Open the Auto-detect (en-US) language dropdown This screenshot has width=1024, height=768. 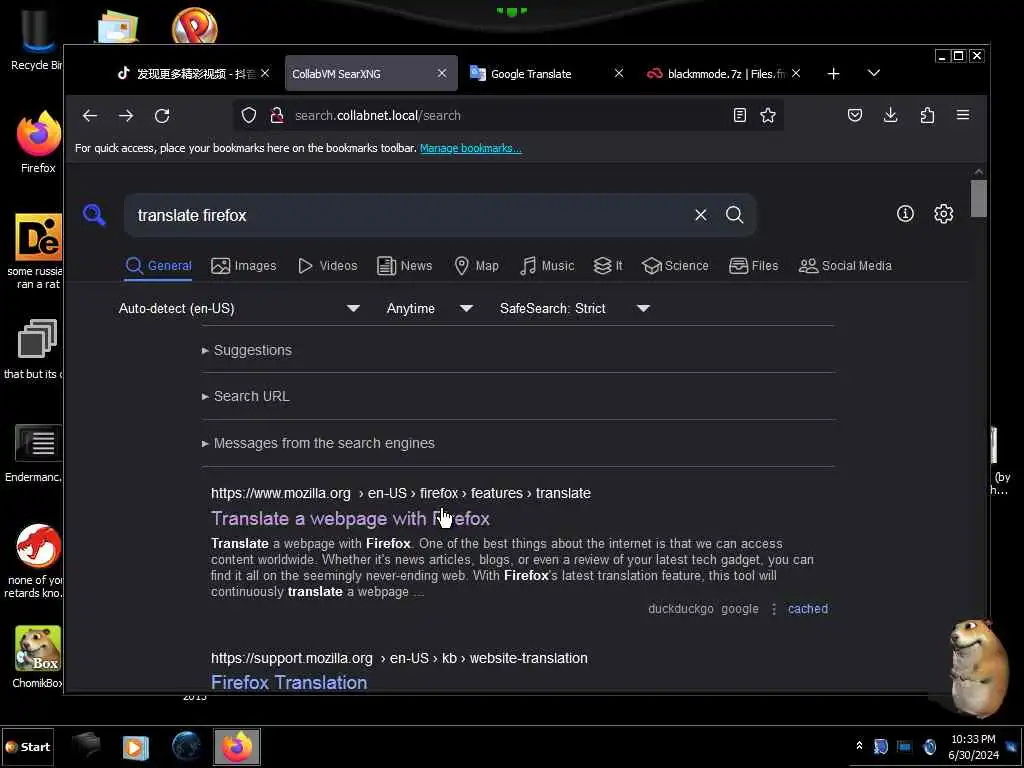239,308
